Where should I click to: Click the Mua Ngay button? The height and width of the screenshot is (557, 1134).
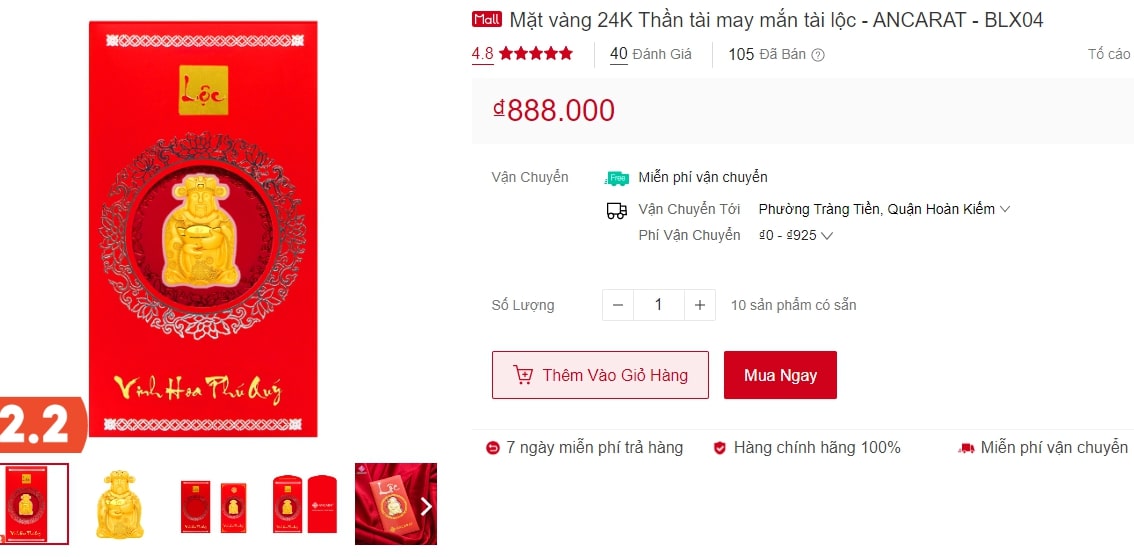click(780, 375)
